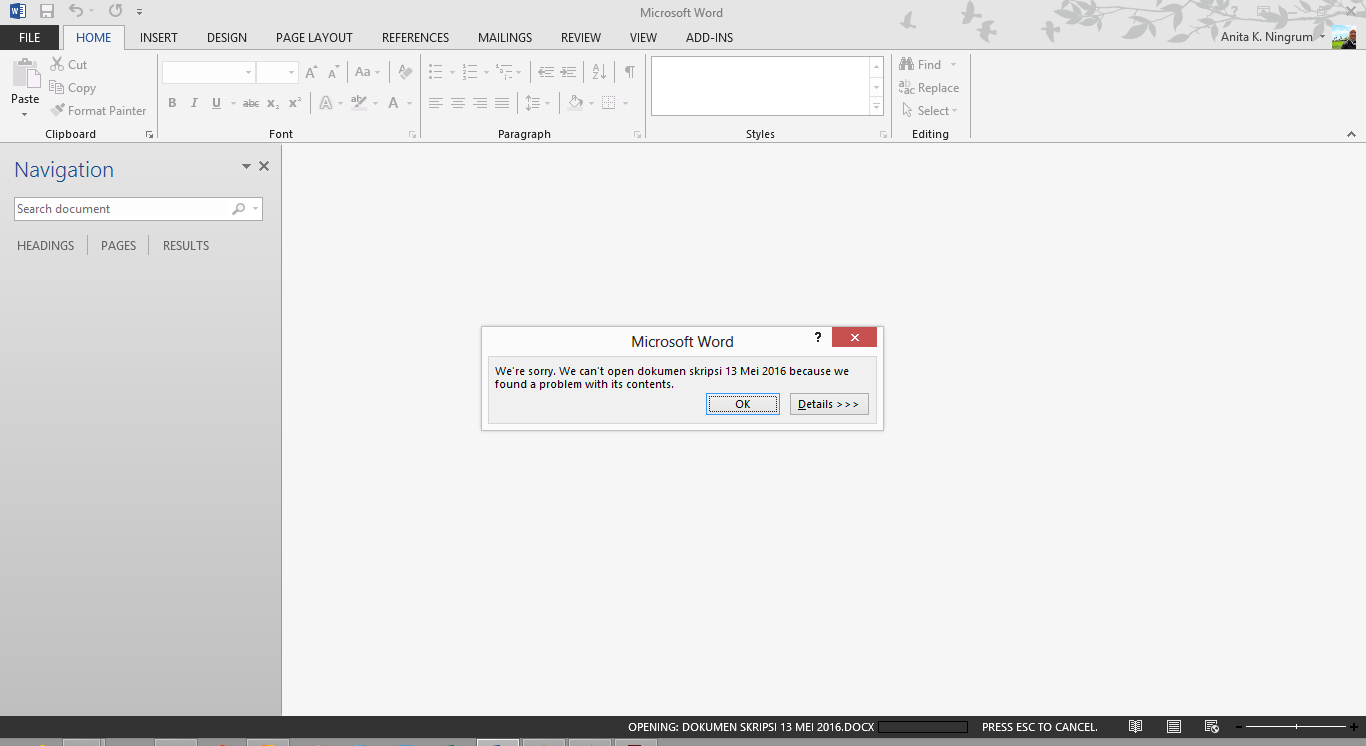Click Align Right icon
Screen dimensions: 1366x746
pos(480,103)
